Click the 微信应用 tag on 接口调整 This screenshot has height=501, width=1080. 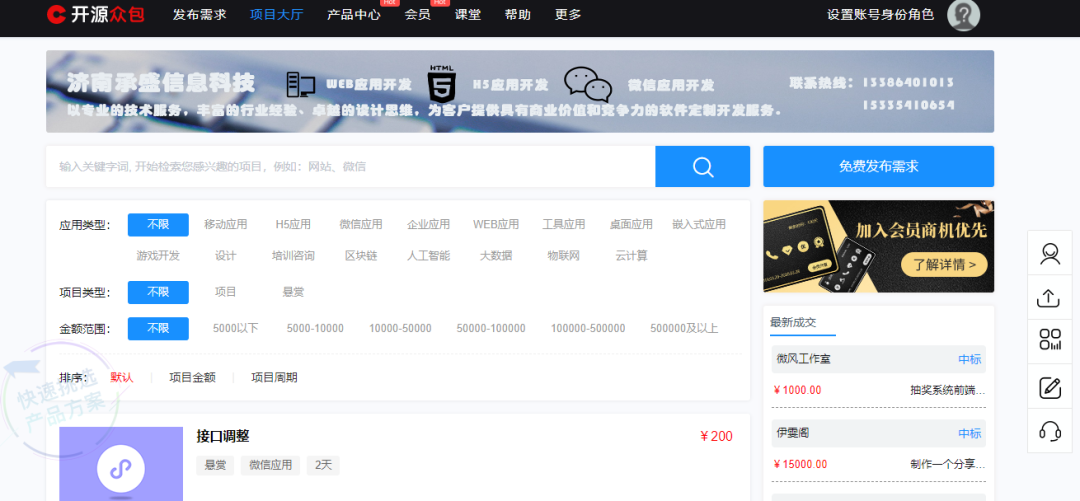pyautogui.click(x=270, y=465)
